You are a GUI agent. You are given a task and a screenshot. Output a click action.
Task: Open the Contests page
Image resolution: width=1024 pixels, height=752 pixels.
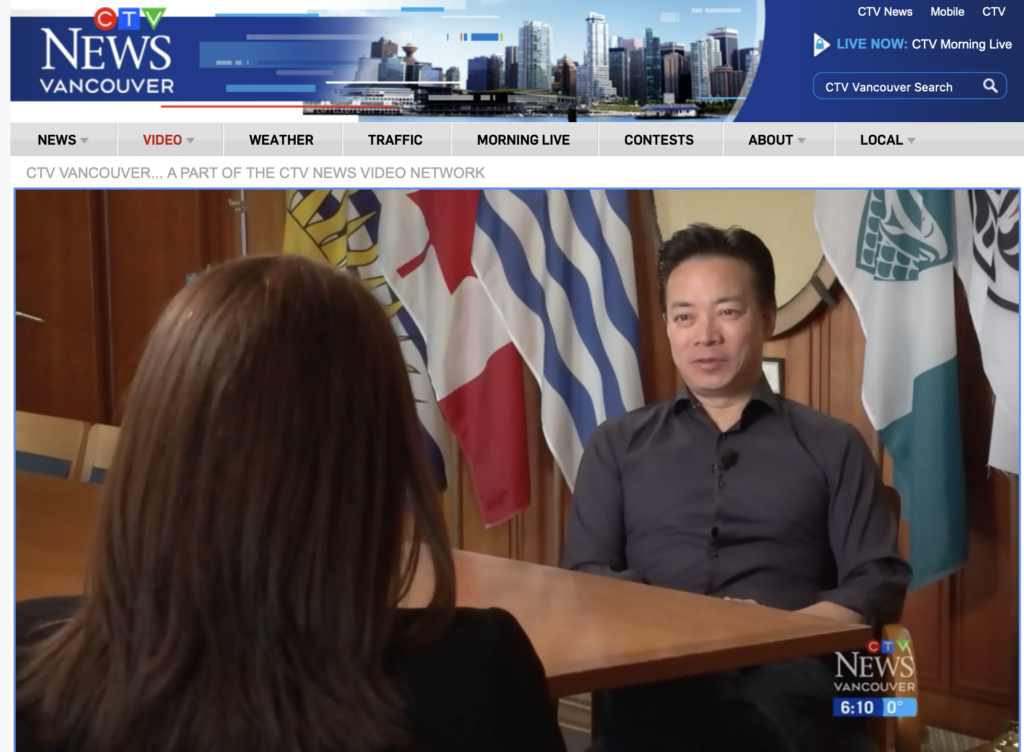659,140
